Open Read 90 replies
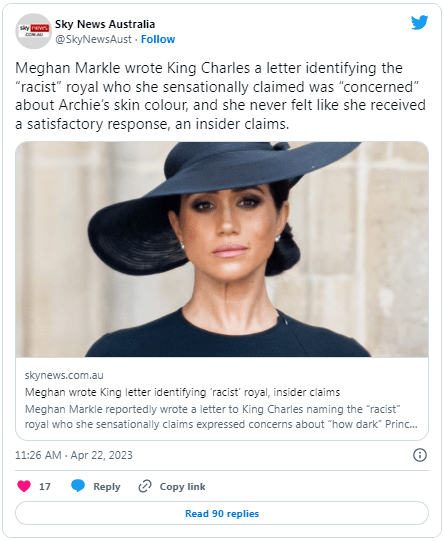This screenshot has width=444, height=541. (222, 513)
